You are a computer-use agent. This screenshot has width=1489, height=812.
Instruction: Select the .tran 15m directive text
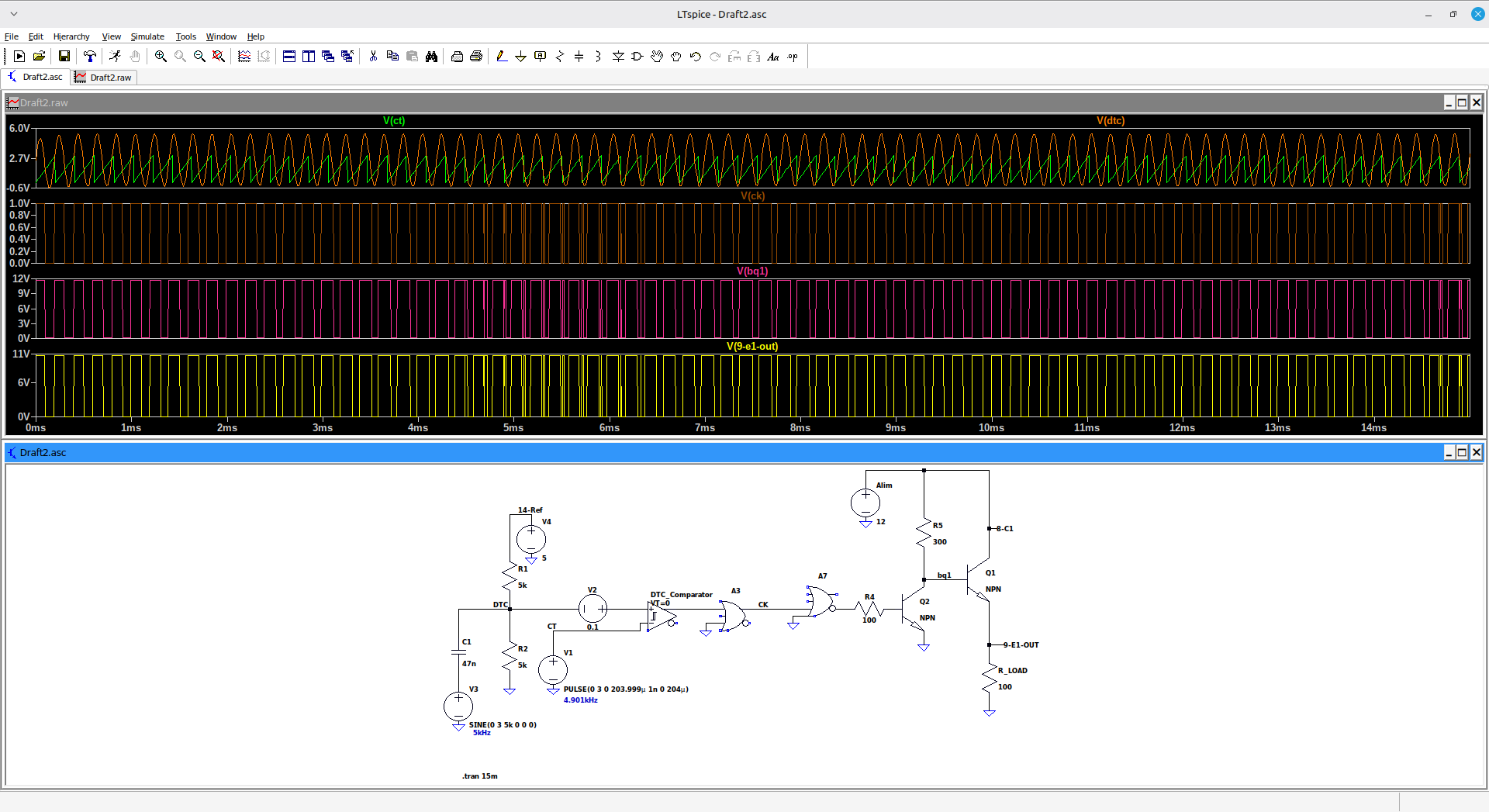(480, 776)
